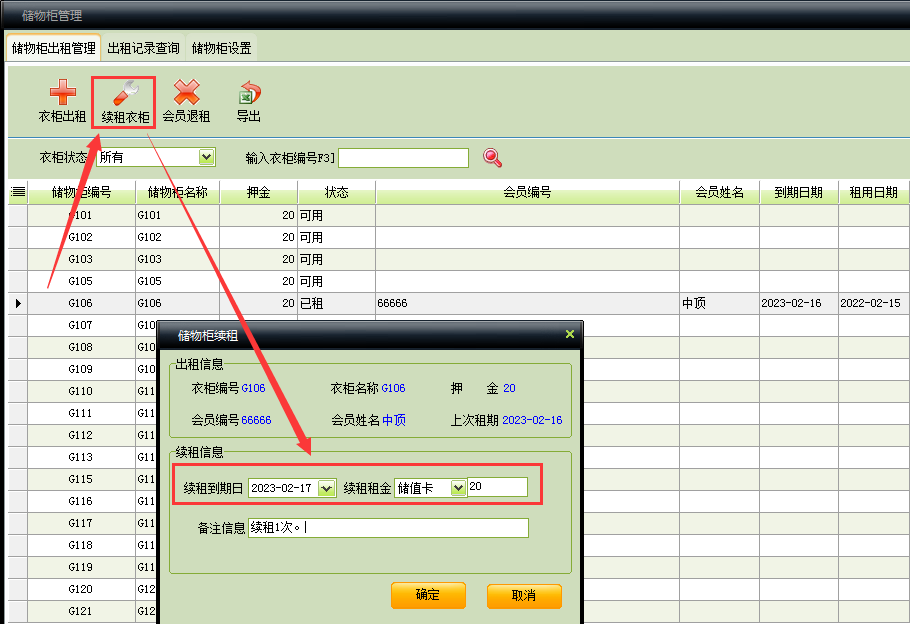Click the 取消 button
This screenshot has width=910, height=624.
click(x=524, y=596)
